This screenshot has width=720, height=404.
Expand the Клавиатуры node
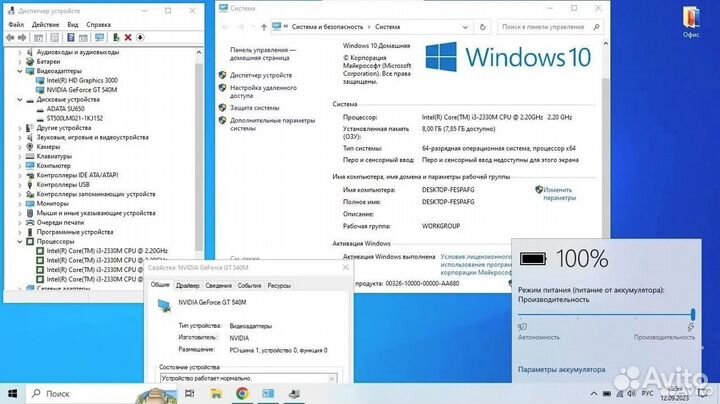[x=20, y=157]
